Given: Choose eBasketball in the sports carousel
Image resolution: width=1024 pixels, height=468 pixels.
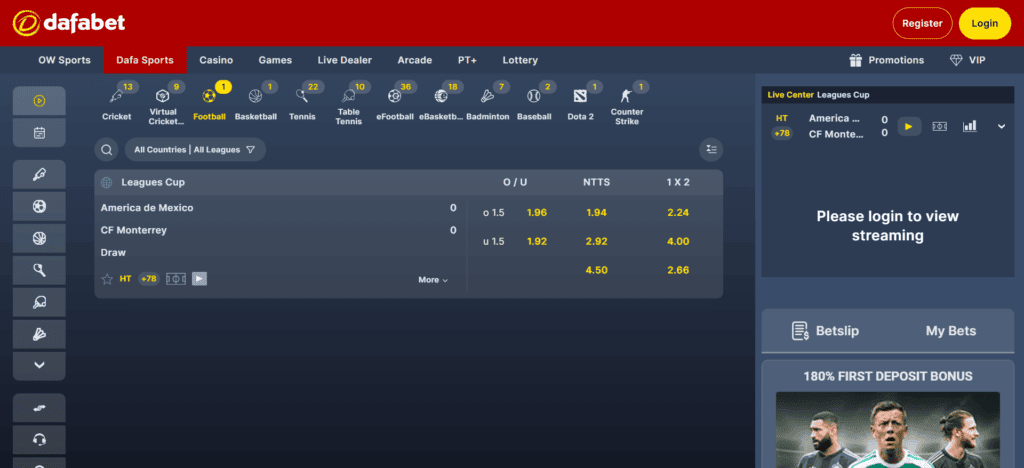Looking at the screenshot, I should [441, 103].
